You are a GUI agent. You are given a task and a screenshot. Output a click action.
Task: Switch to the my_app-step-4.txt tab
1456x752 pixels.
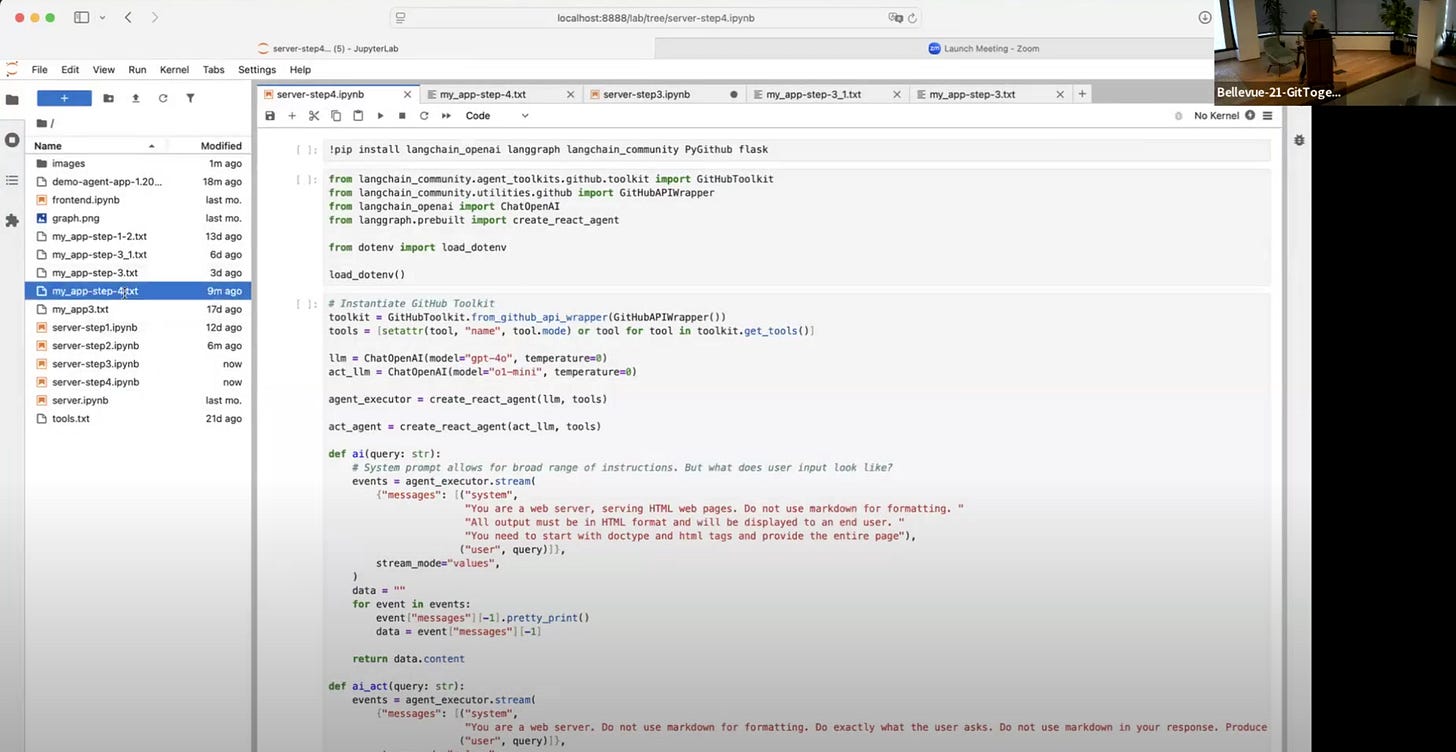501,94
